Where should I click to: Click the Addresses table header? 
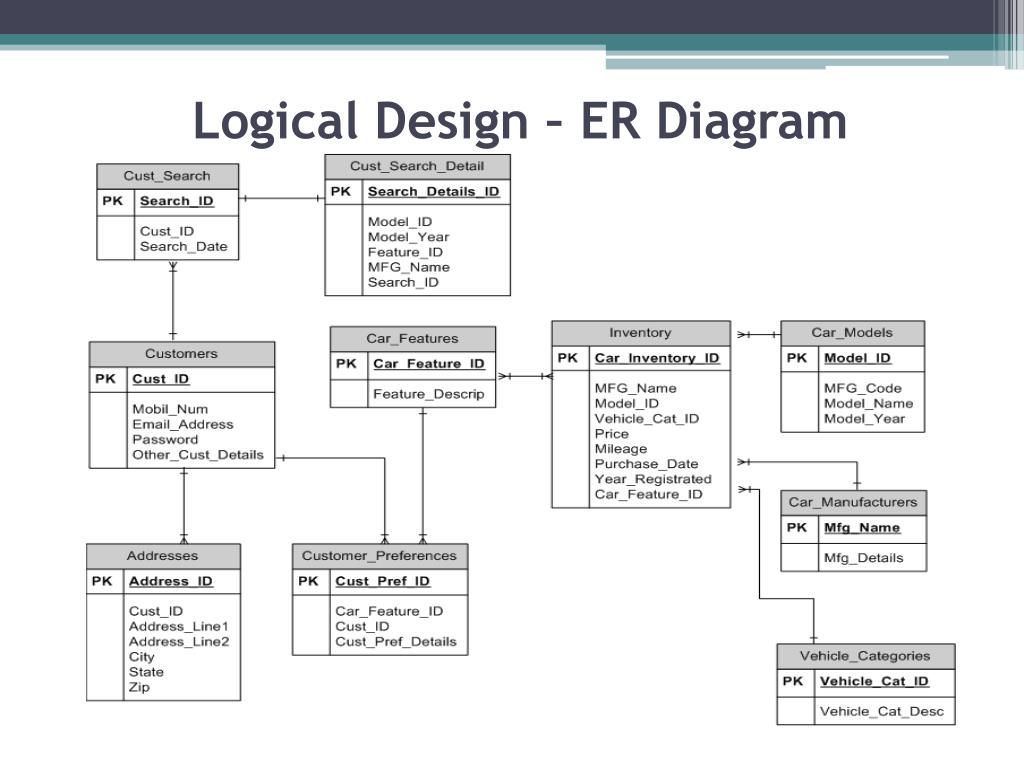[x=163, y=556]
